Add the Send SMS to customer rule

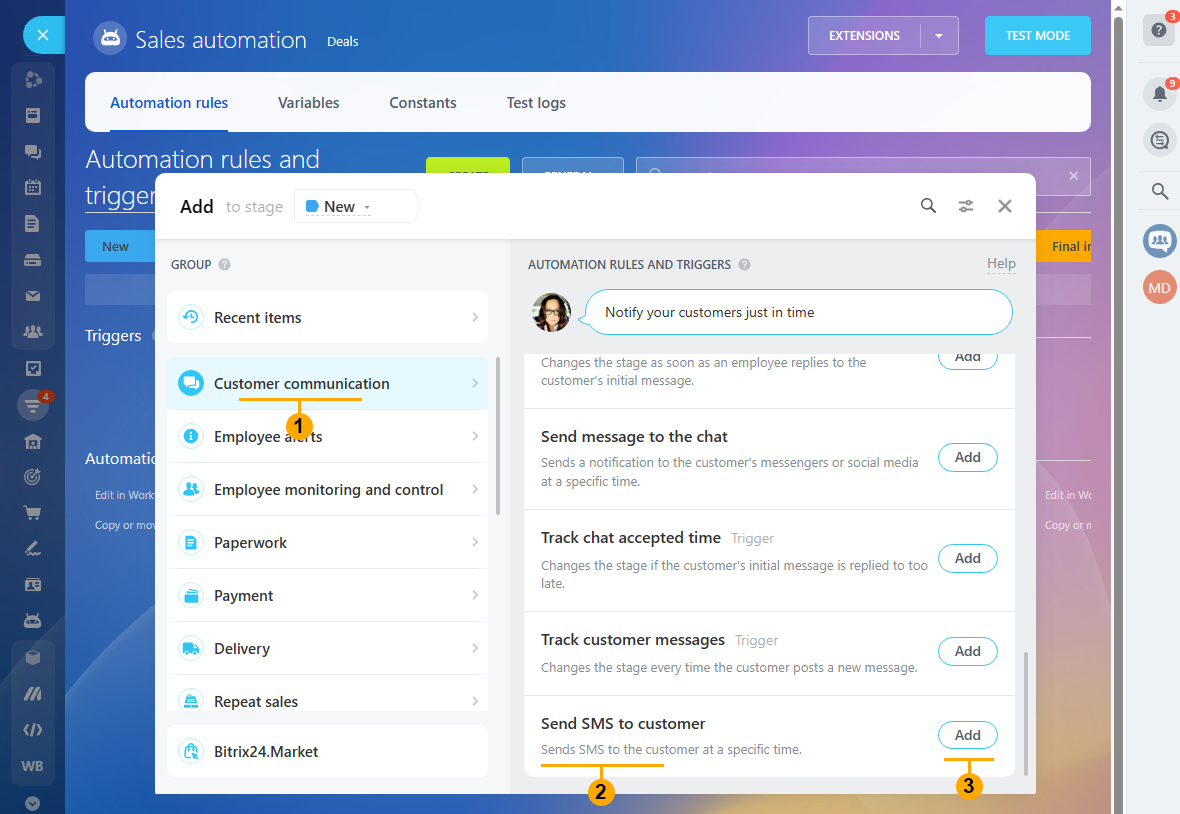click(968, 735)
